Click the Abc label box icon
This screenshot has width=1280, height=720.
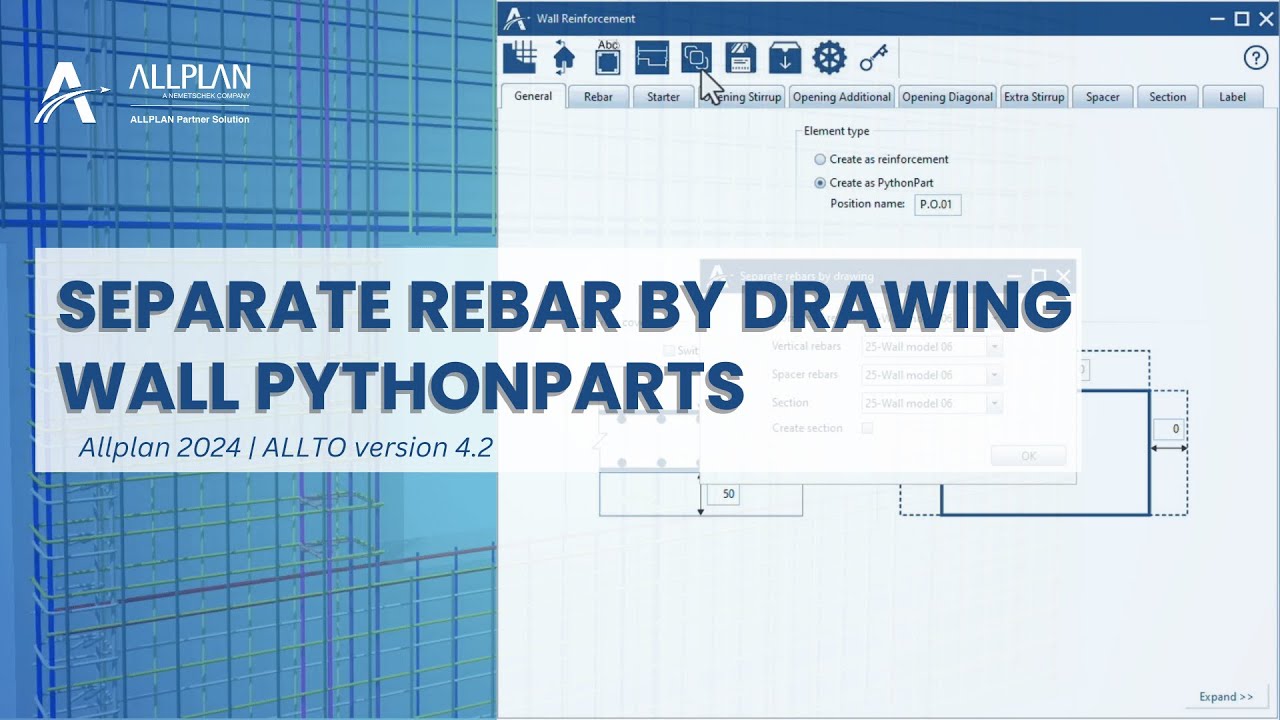click(608, 57)
